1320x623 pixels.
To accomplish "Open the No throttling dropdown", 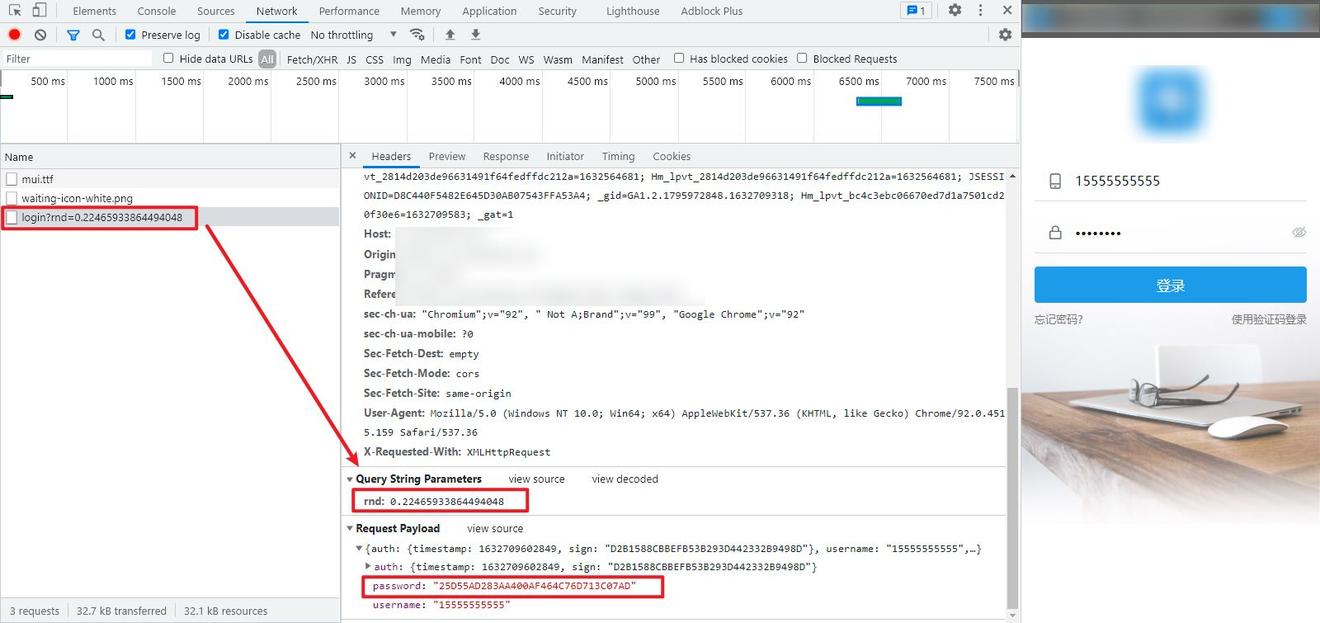I will click(354, 34).
